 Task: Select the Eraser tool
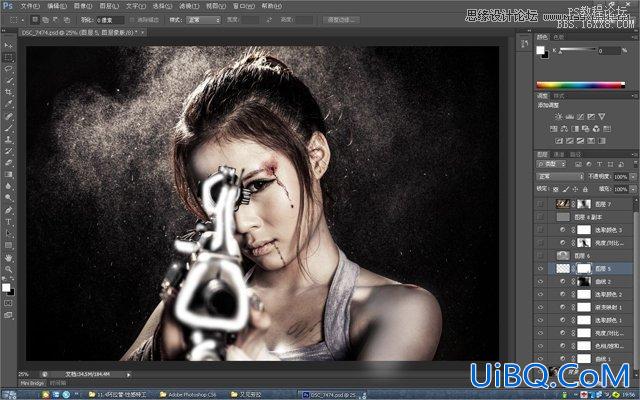tap(8, 163)
